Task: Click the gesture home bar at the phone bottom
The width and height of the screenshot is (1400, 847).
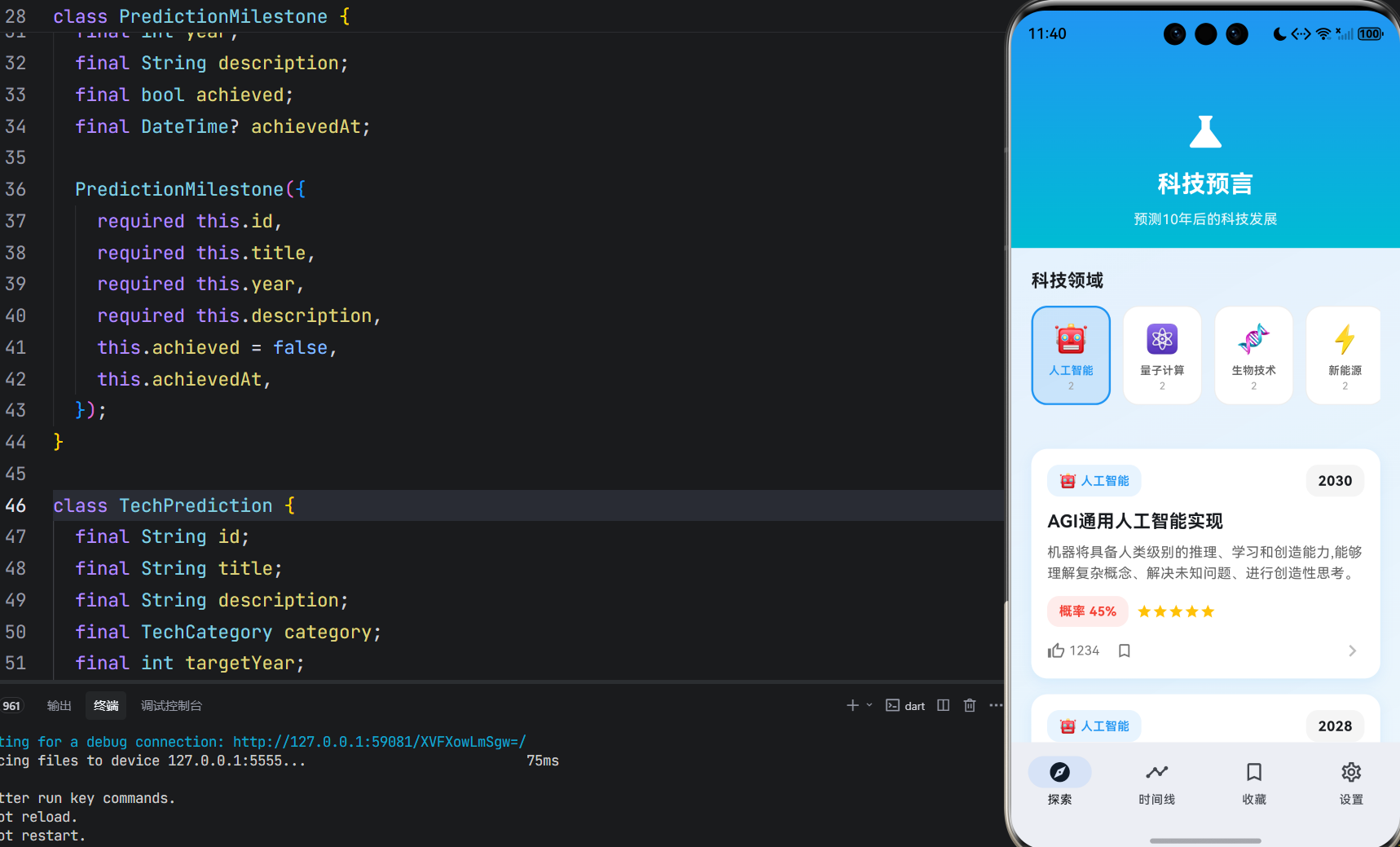Action: pyautogui.click(x=1205, y=840)
